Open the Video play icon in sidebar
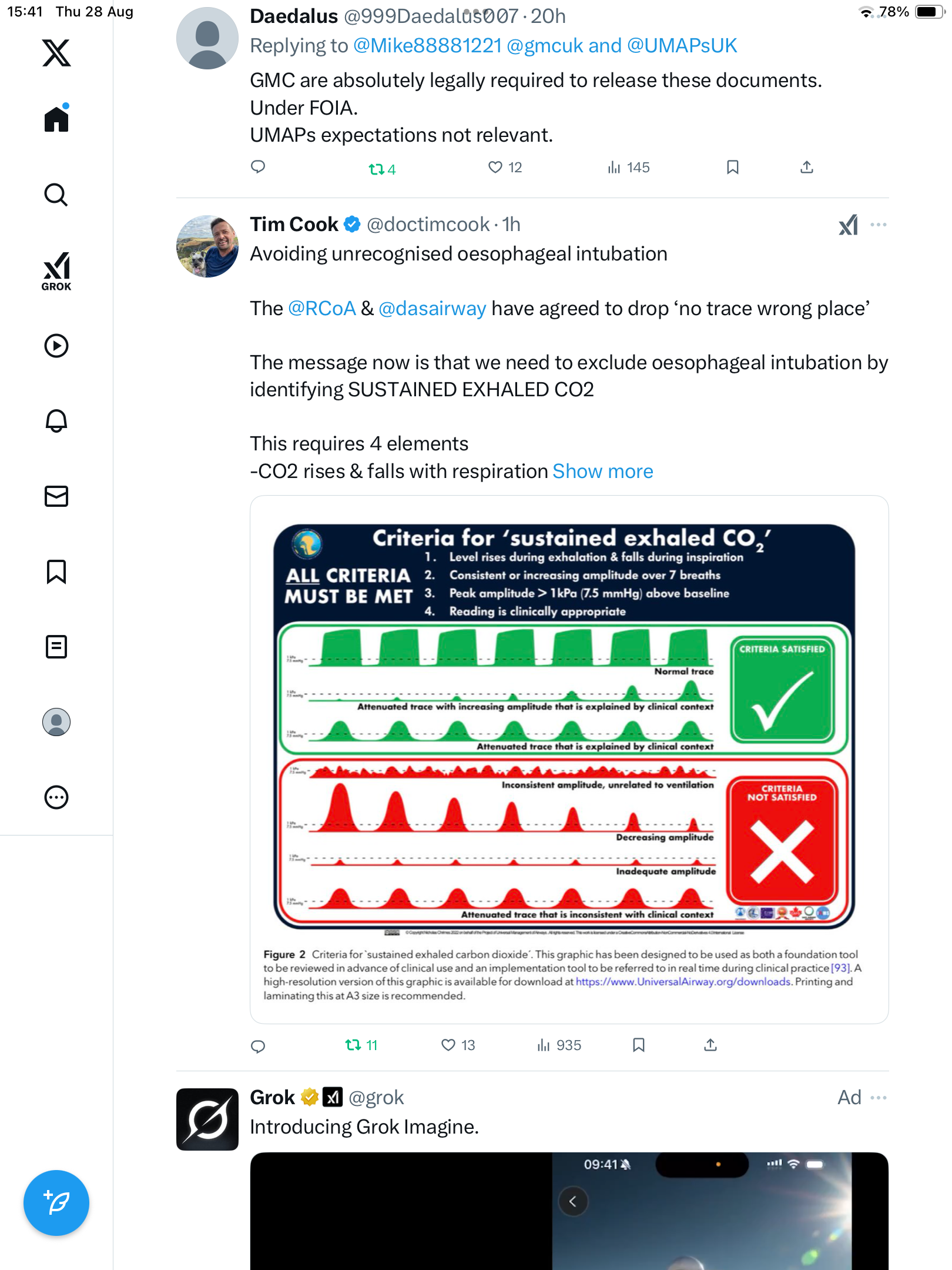 [56, 346]
